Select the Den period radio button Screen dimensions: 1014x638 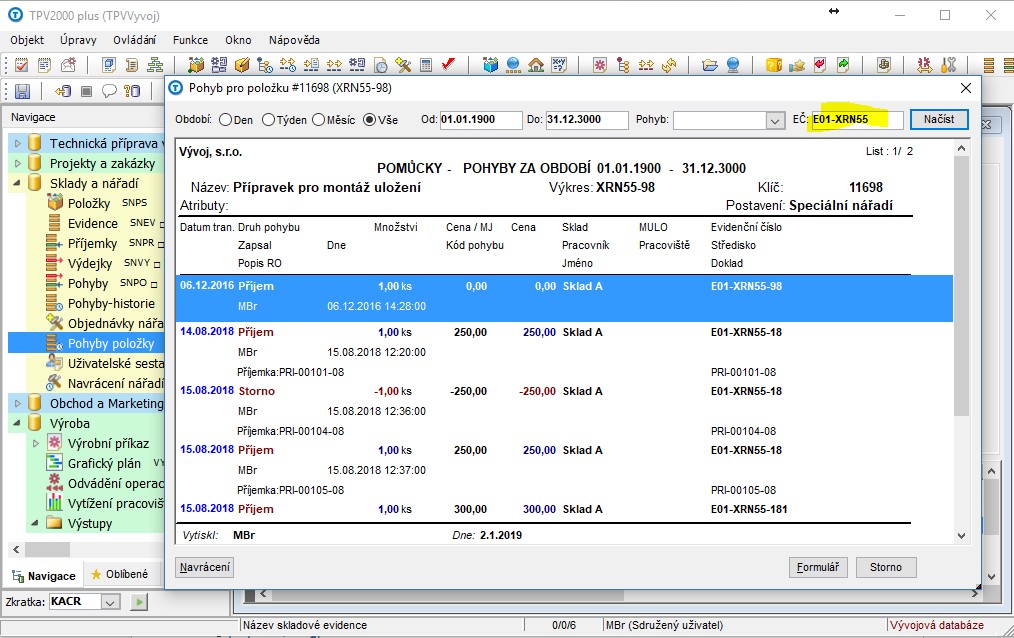[x=225, y=120]
